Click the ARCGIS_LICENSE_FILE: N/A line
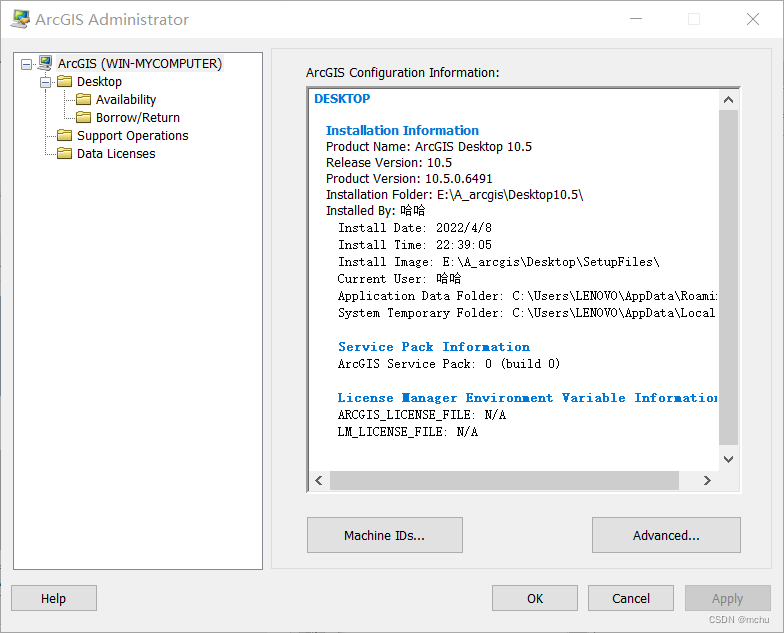This screenshot has height=633, width=784. (422, 415)
